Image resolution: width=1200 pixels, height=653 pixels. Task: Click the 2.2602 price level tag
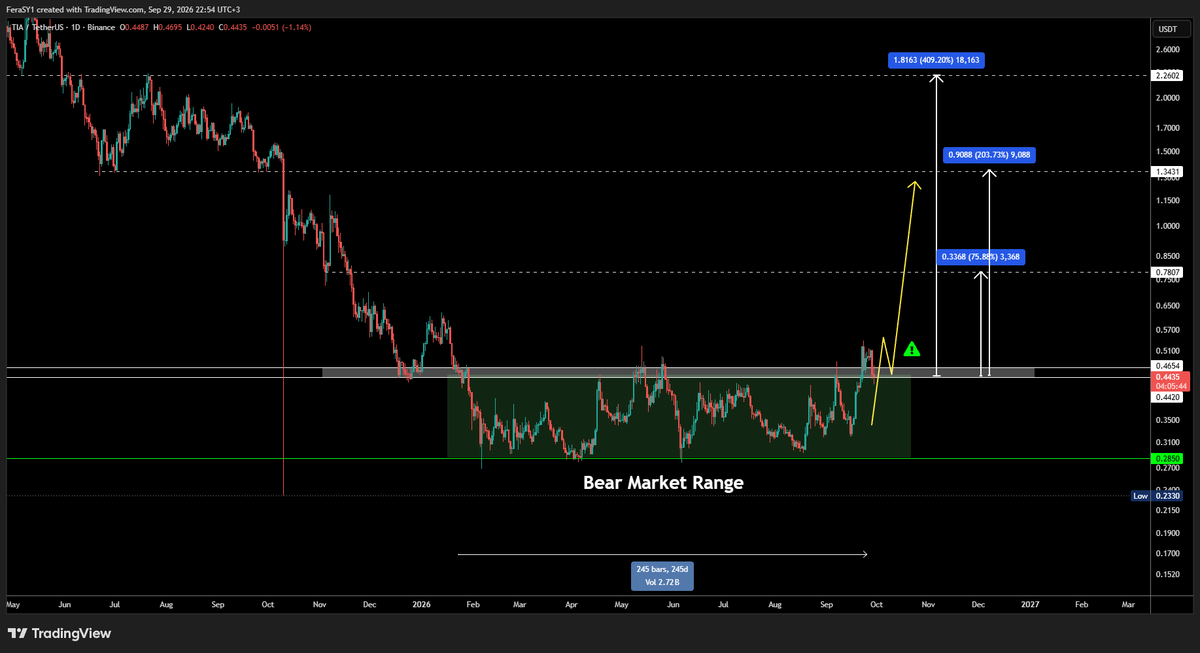point(1167,75)
